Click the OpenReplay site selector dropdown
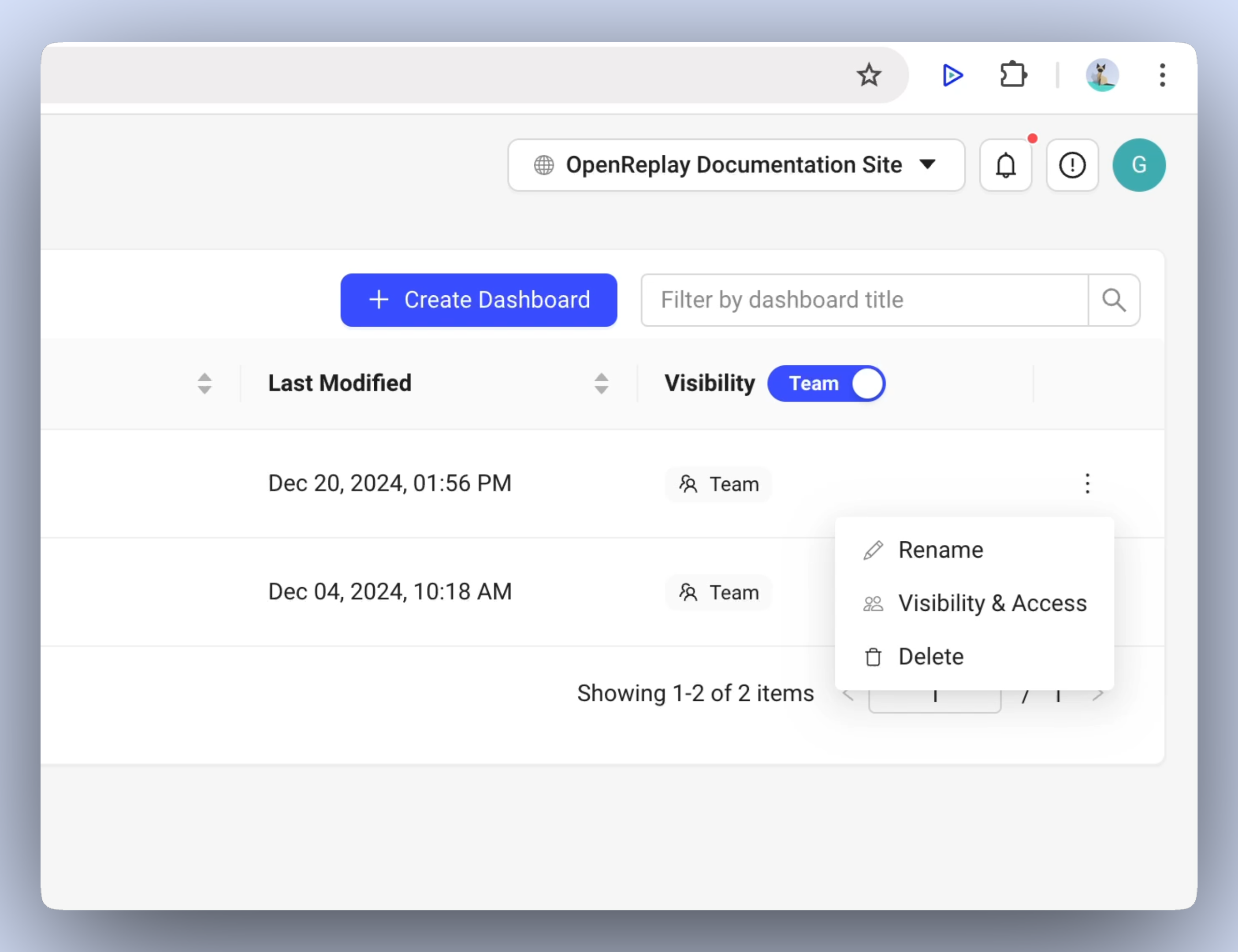1238x952 pixels. [x=735, y=164]
